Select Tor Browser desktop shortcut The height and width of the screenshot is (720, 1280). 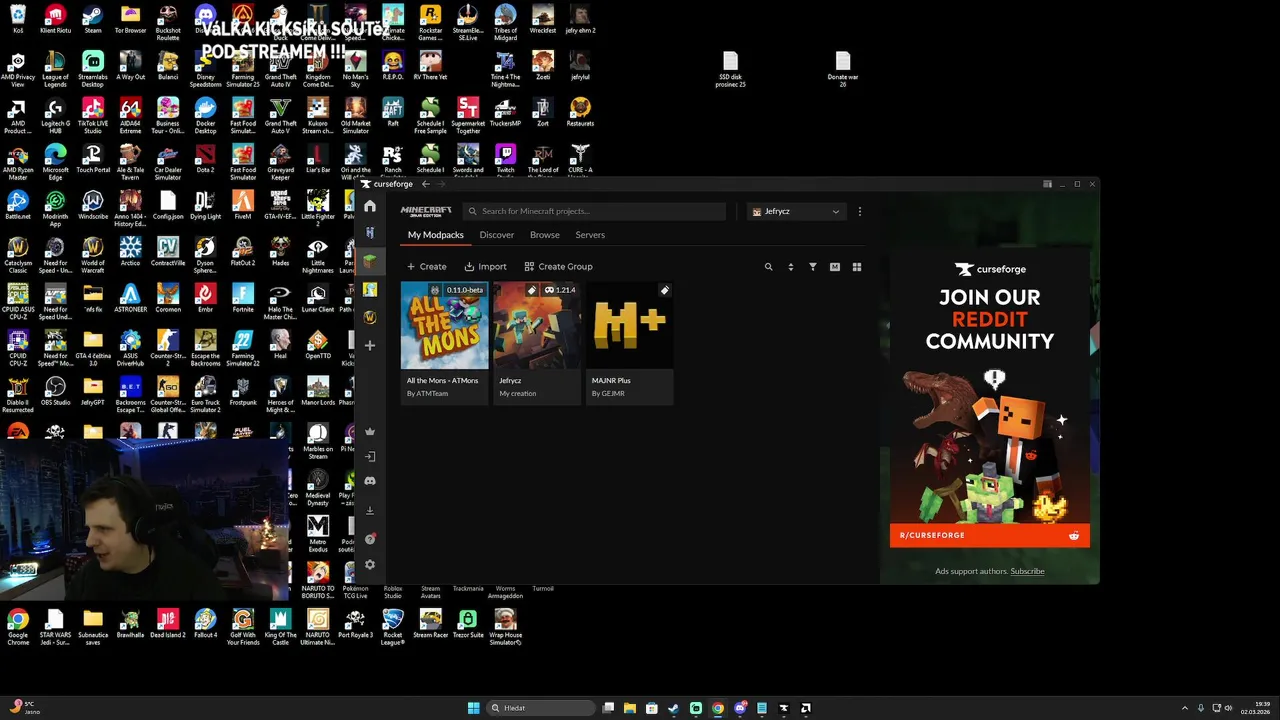130,19
